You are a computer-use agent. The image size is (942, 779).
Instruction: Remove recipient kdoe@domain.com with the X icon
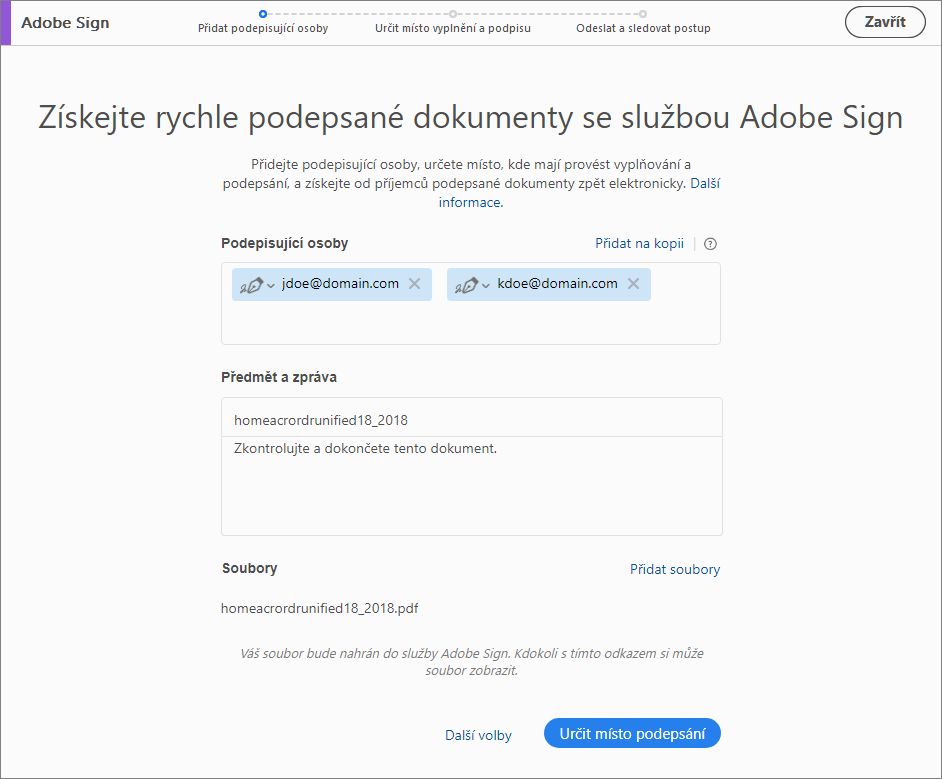(x=633, y=284)
